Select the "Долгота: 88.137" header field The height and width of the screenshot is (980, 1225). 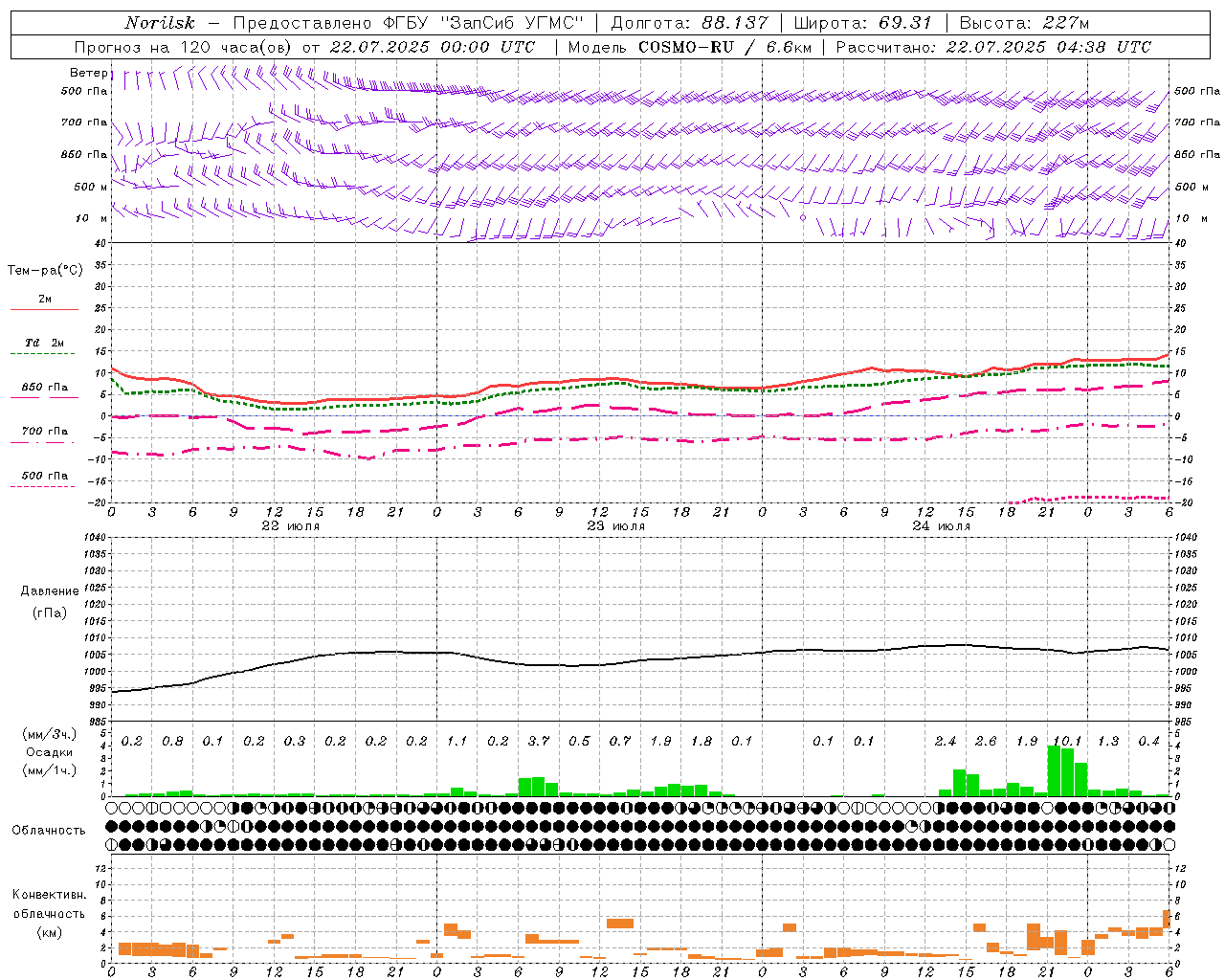689,23
